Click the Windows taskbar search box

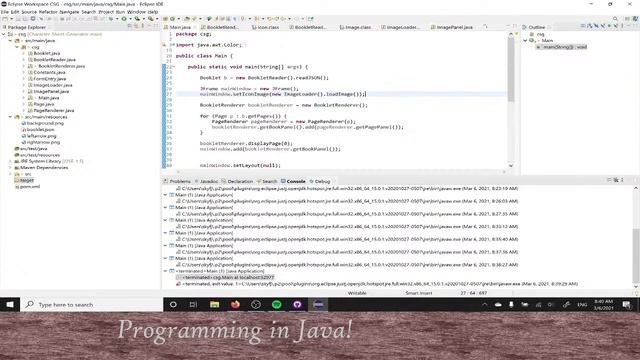click(91, 304)
